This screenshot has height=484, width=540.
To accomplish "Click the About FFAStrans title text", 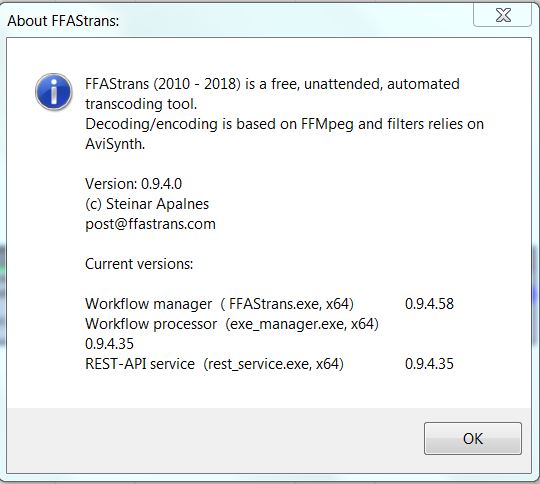I will coord(63,21).
